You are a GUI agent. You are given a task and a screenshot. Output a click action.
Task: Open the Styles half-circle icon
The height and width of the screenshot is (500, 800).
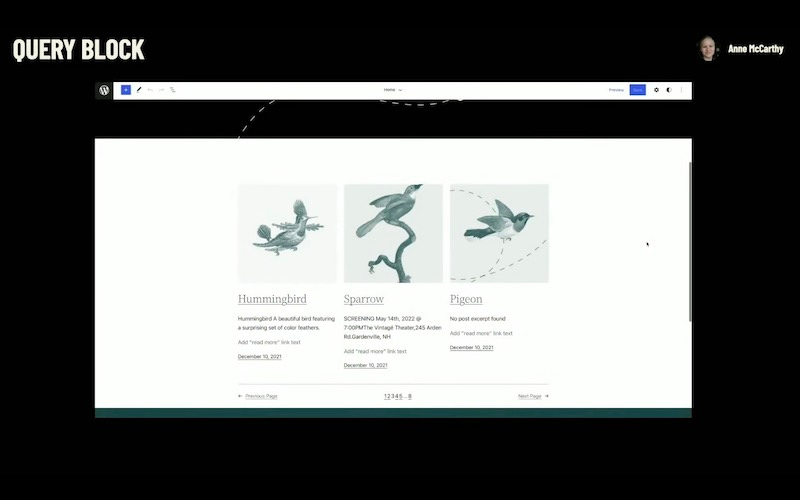click(669, 90)
